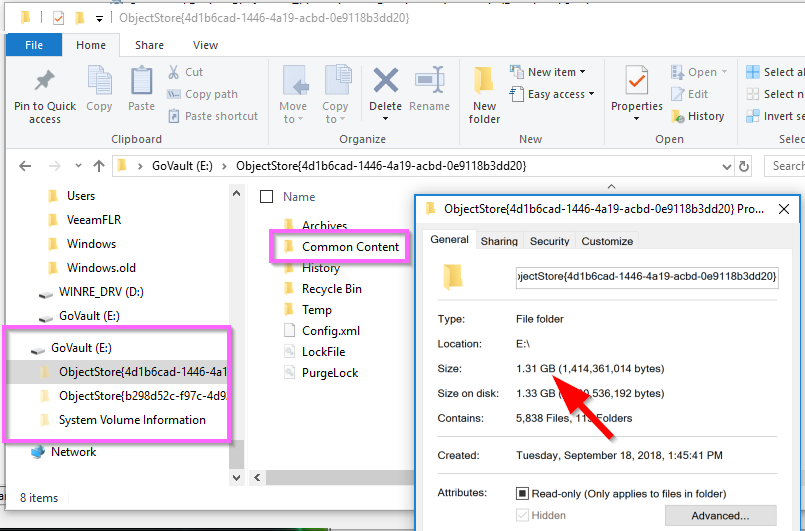Click the Cut scissors icon

click(x=173, y=72)
